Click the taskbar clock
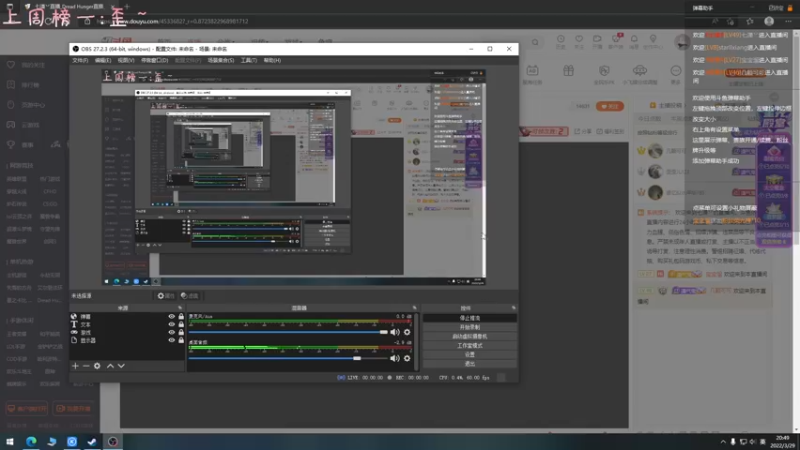The image size is (800, 450). 782,442
